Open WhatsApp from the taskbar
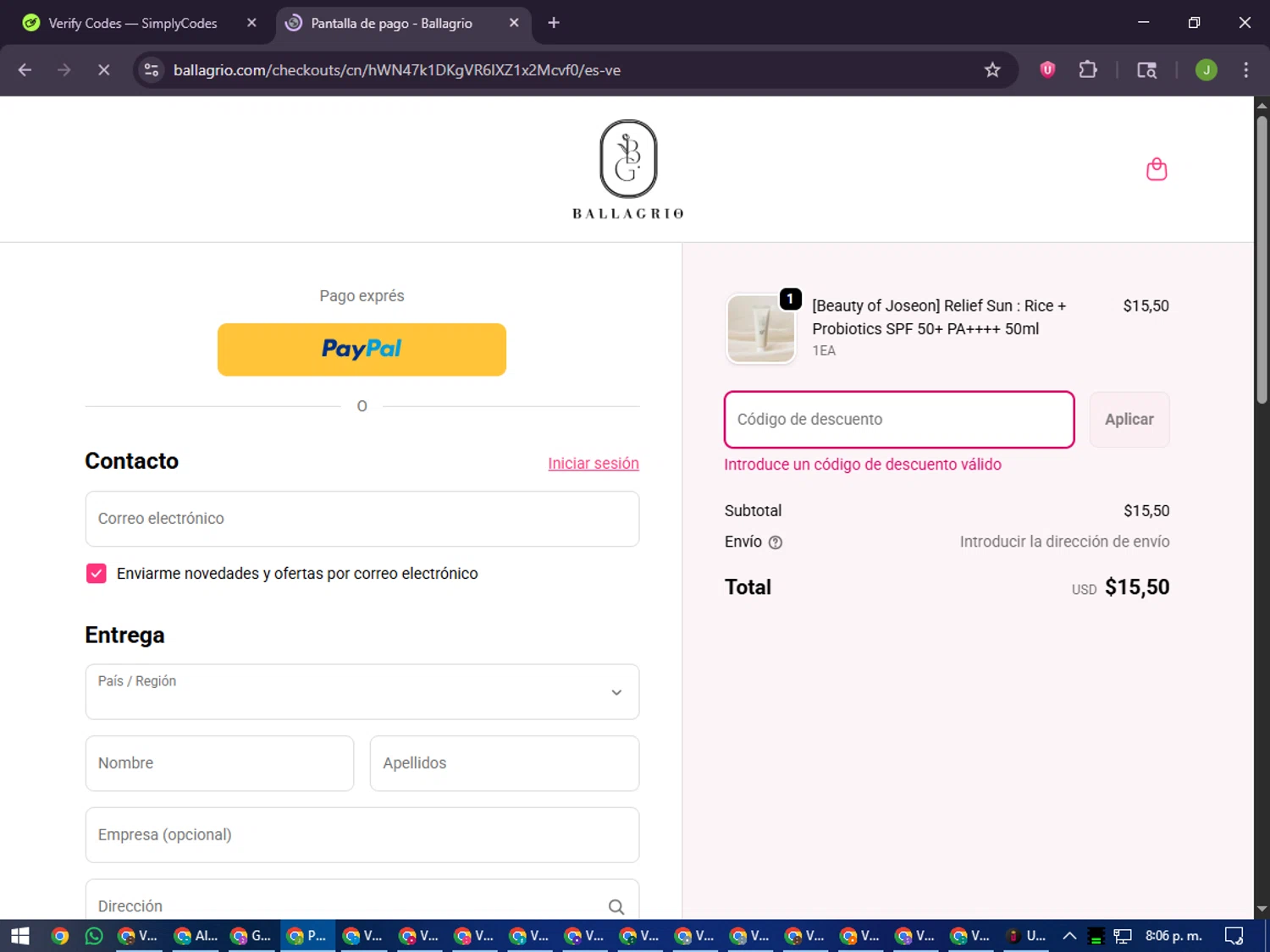 [x=94, y=936]
